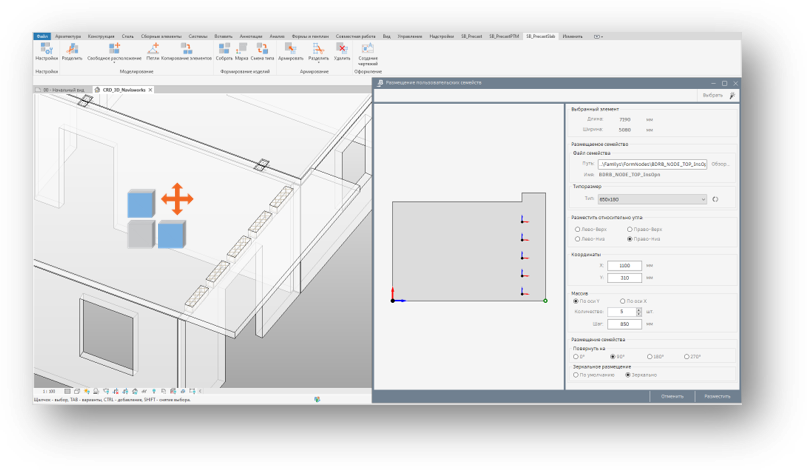The height and width of the screenshot is (470, 807).
Task: Select the 180° rotation radio button
Action: pos(650,356)
